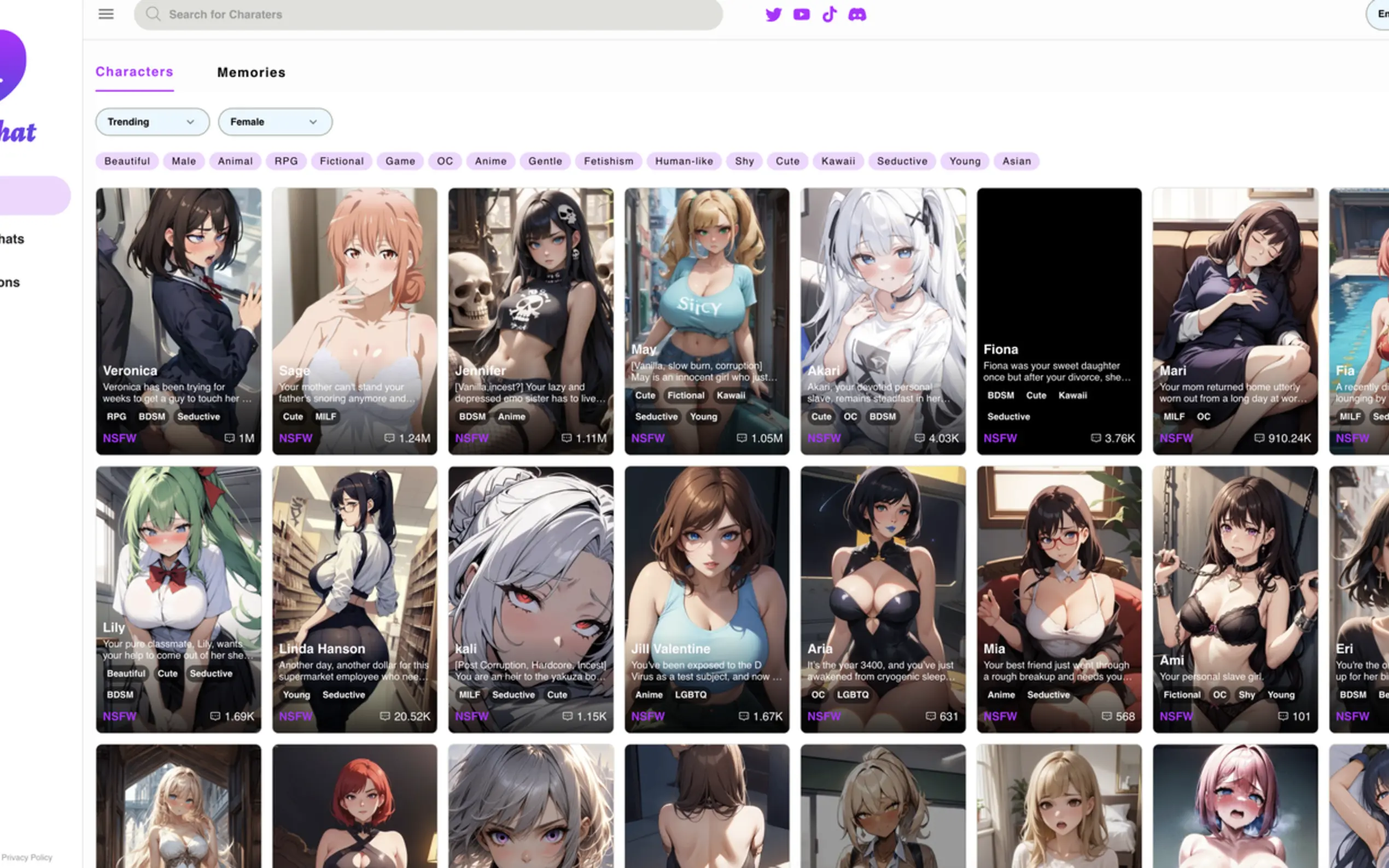The image size is (1389, 868).
Task: Toggle the Game tag filter
Action: [400, 161]
